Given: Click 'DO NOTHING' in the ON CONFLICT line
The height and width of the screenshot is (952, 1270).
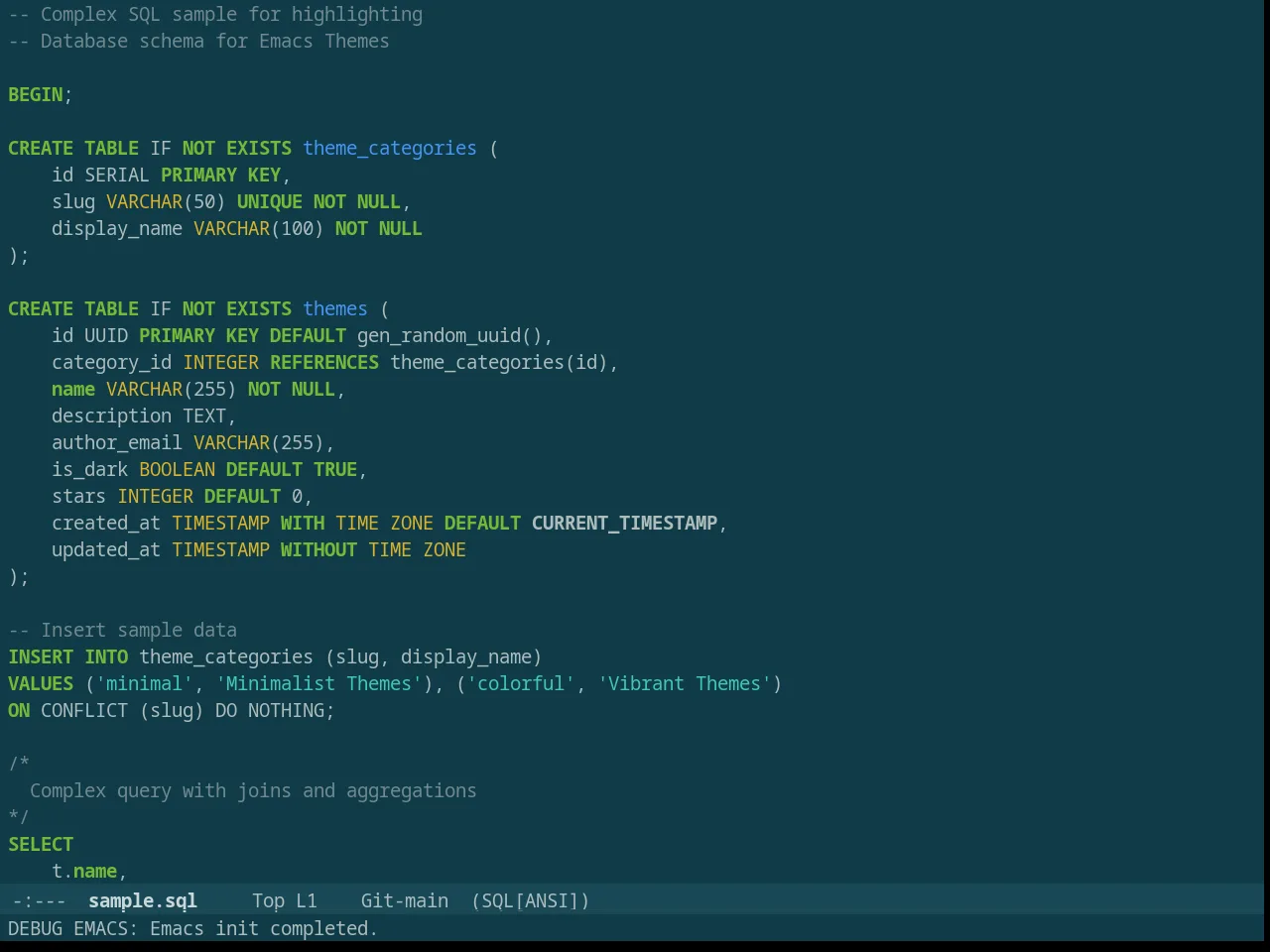Looking at the screenshot, I should (270, 710).
